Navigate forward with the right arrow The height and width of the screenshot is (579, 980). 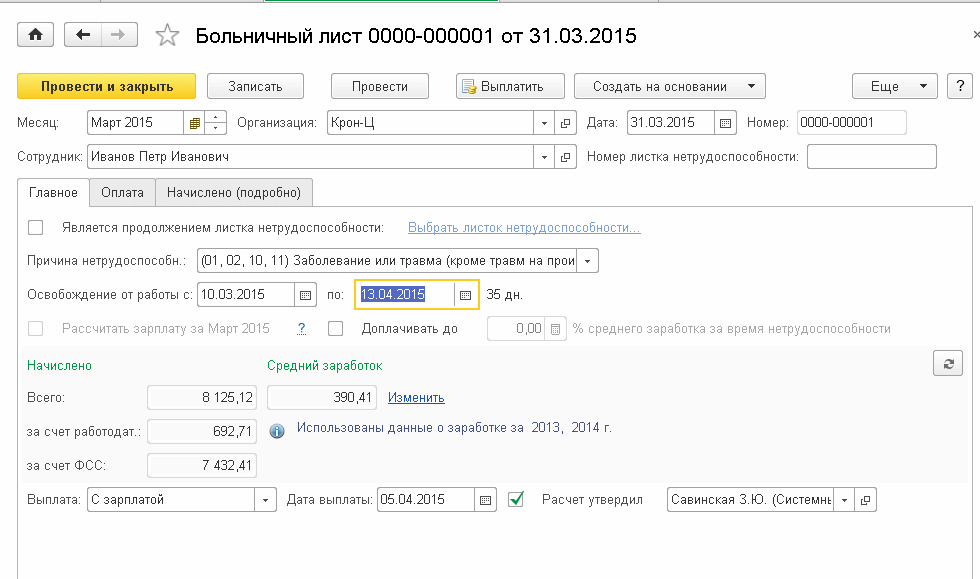[118, 35]
